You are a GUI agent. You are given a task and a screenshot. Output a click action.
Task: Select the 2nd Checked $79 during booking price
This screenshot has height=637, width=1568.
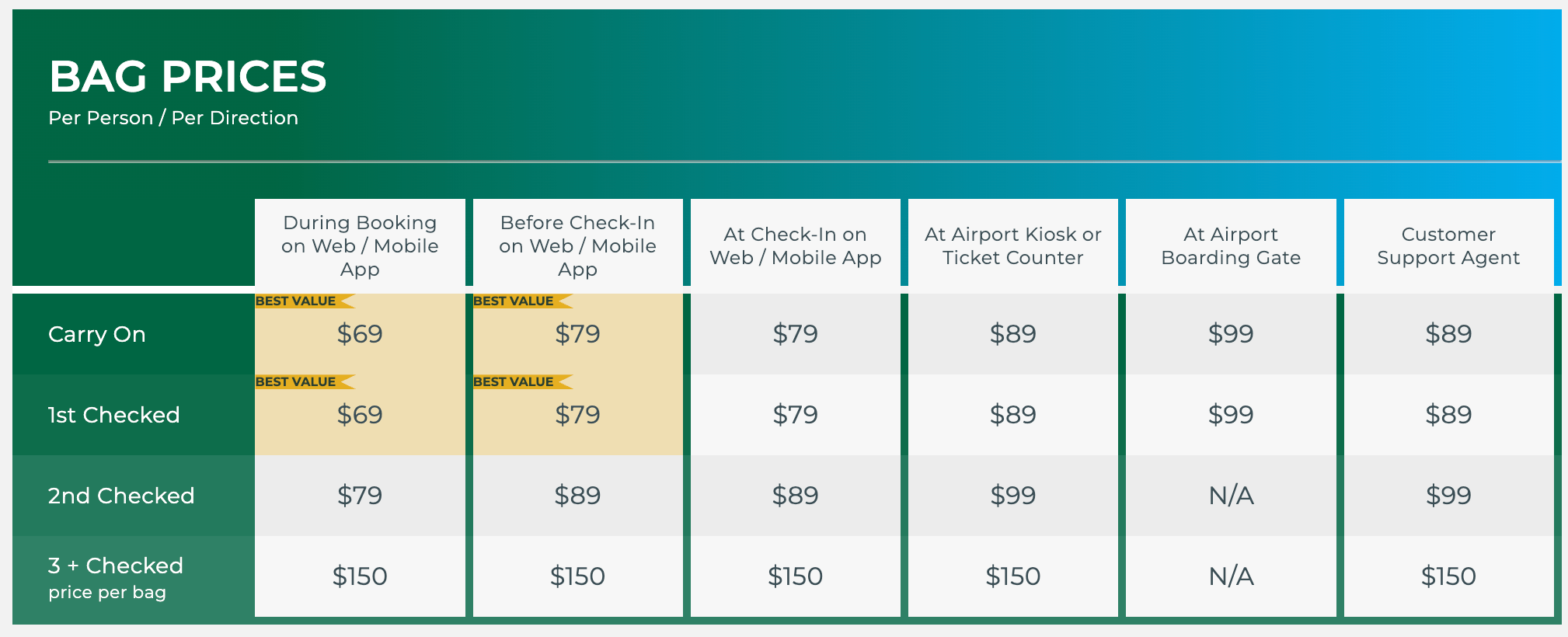pyautogui.click(x=360, y=496)
